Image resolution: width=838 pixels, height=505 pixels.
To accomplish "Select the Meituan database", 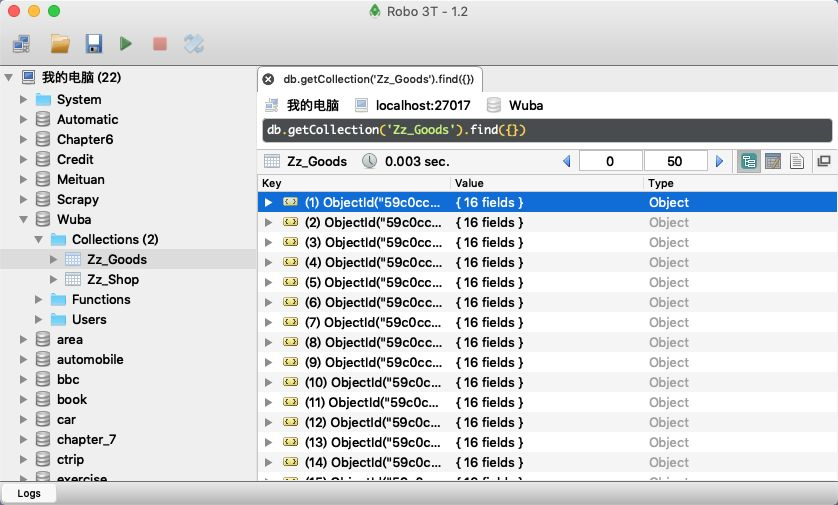I will point(81,180).
